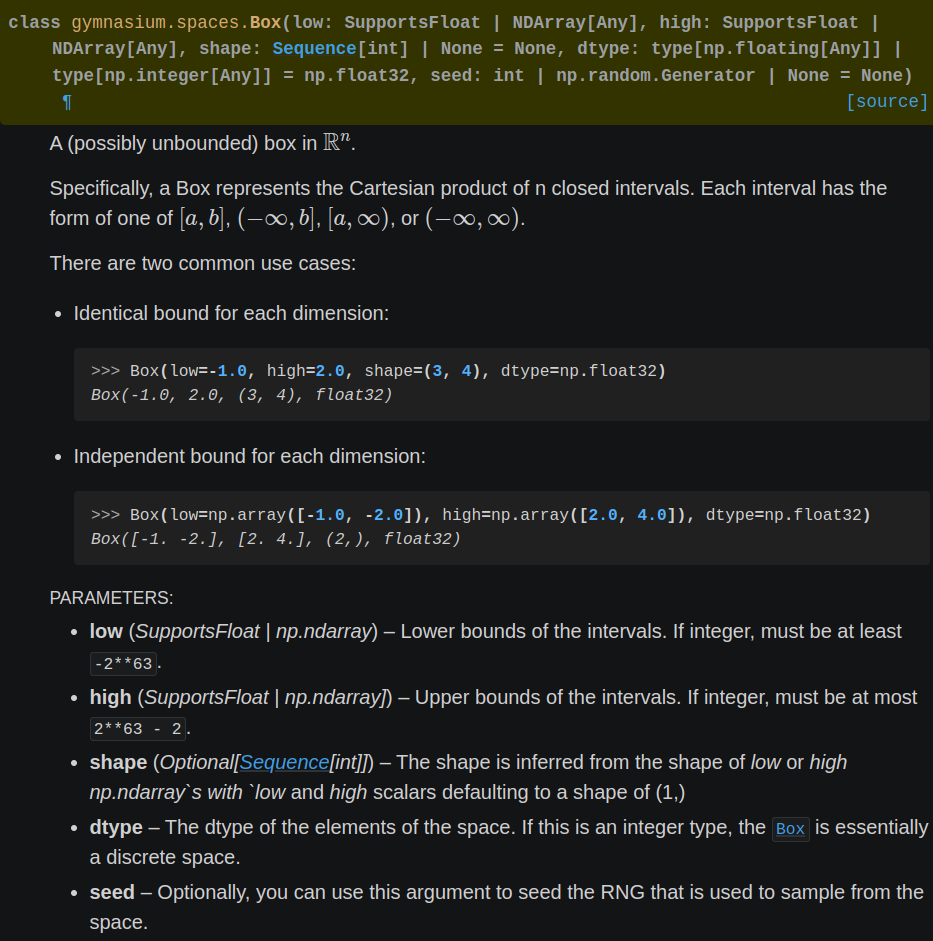Follow the Sequence link in the class signature

pos(314,49)
